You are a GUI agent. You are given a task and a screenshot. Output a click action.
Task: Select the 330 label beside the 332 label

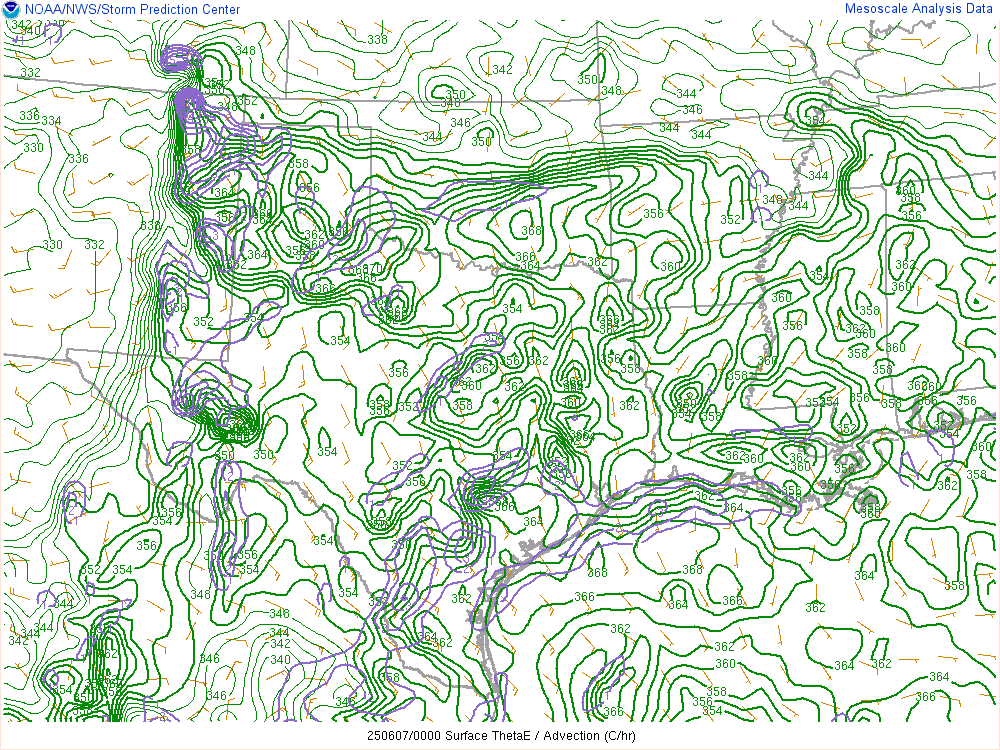coord(52,245)
